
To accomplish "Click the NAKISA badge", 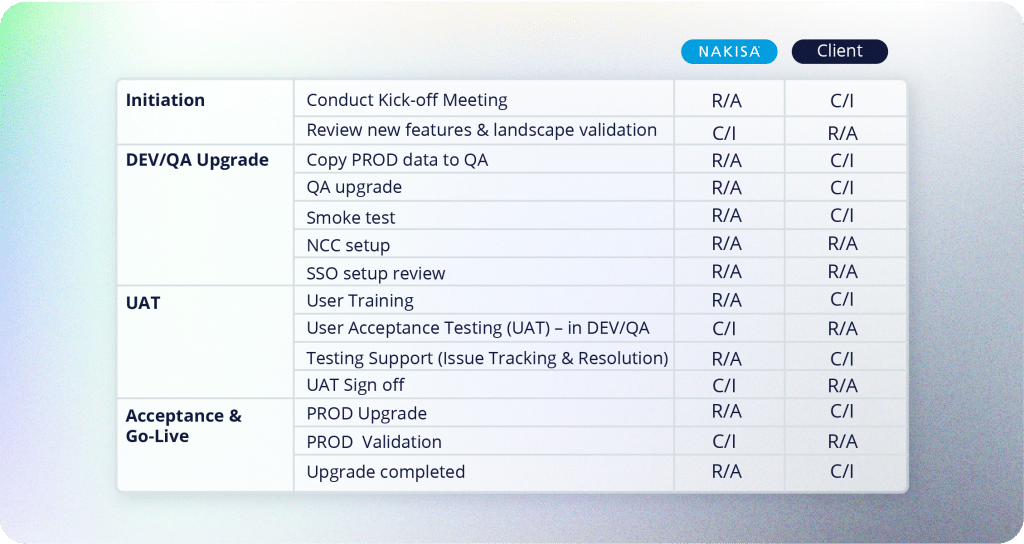I will [729, 52].
